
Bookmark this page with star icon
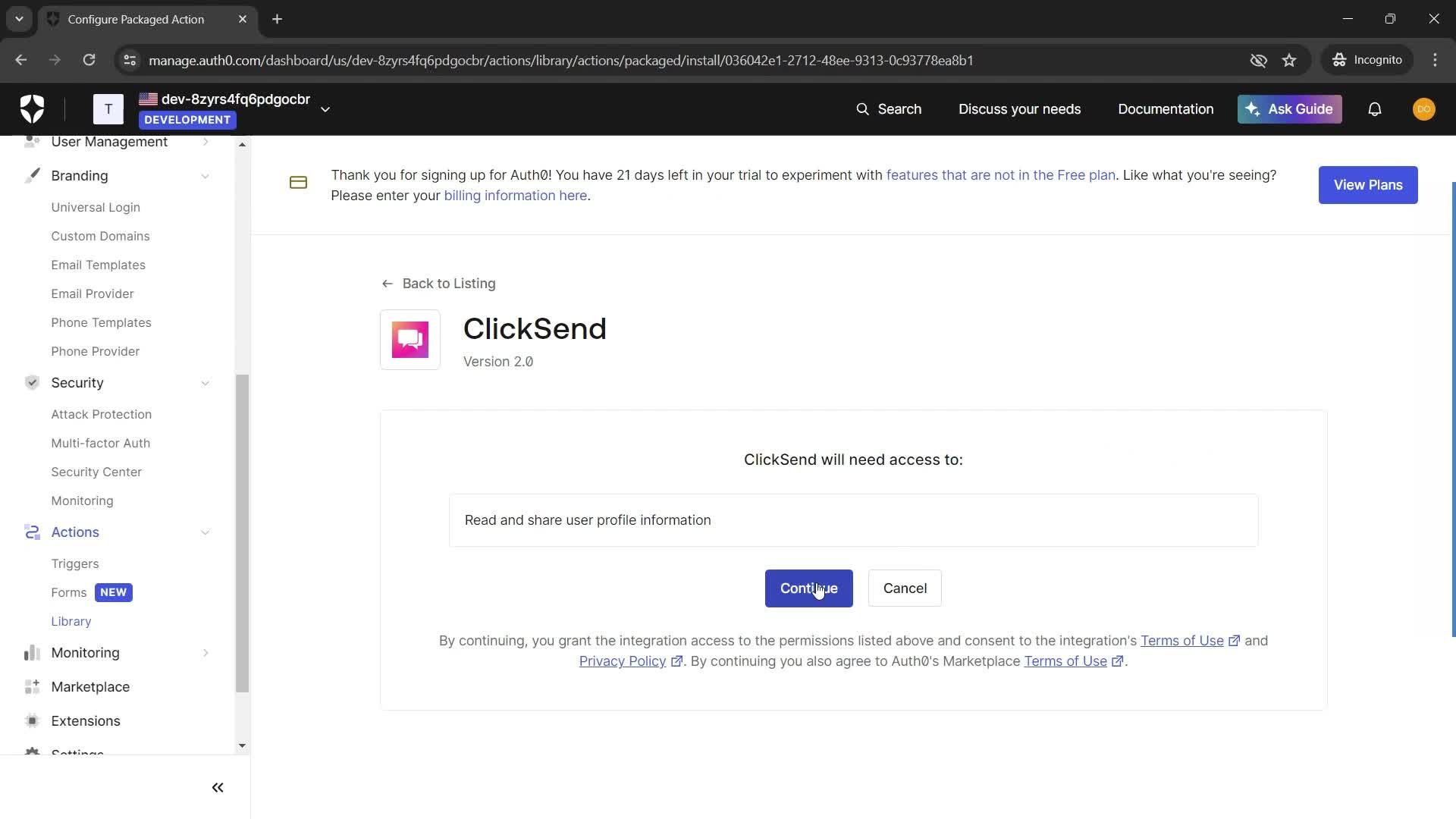pyautogui.click(x=1289, y=60)
